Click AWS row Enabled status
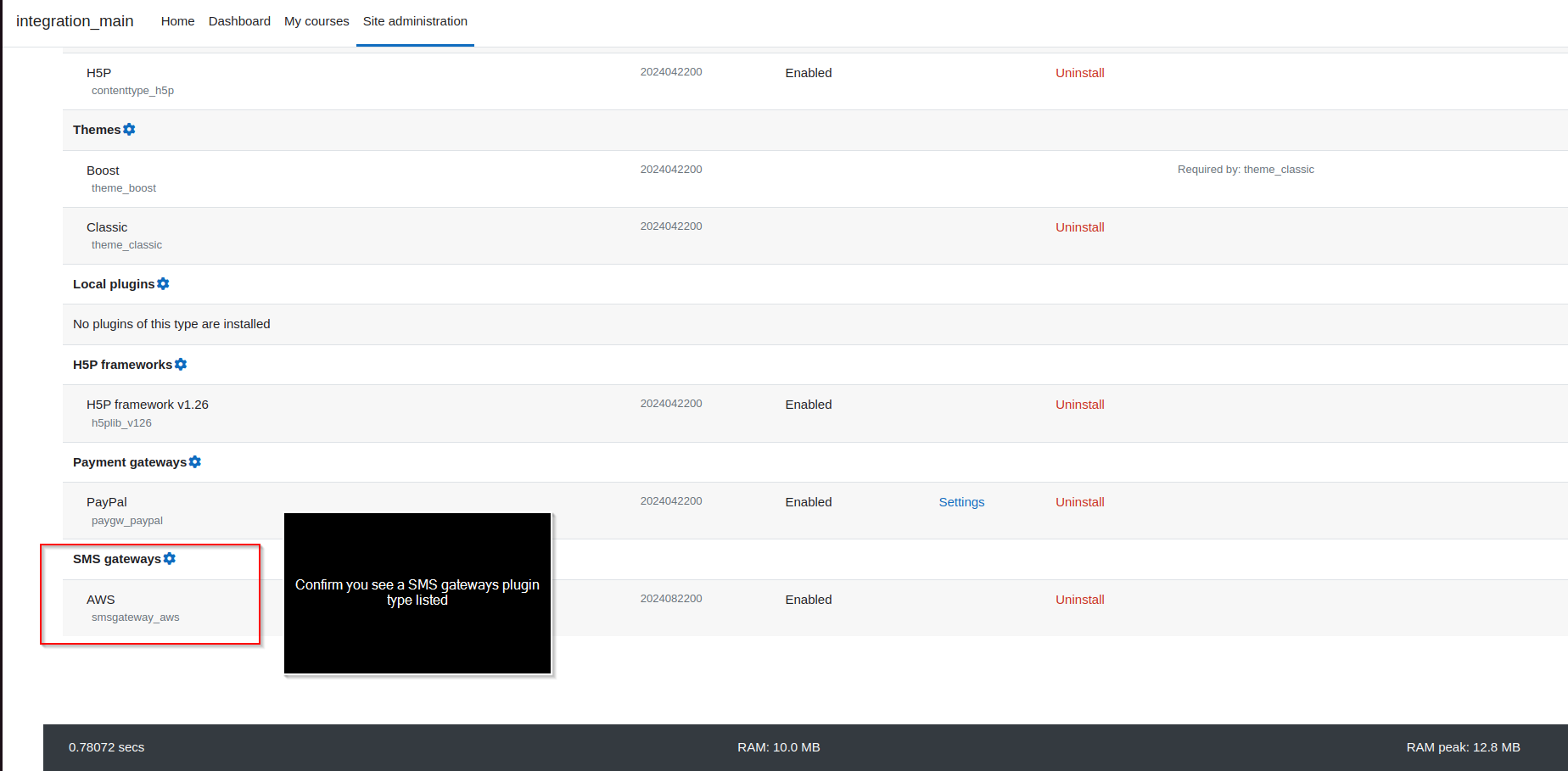The height and width of the screenshot is (771, 1568). [x=809, y=600]
